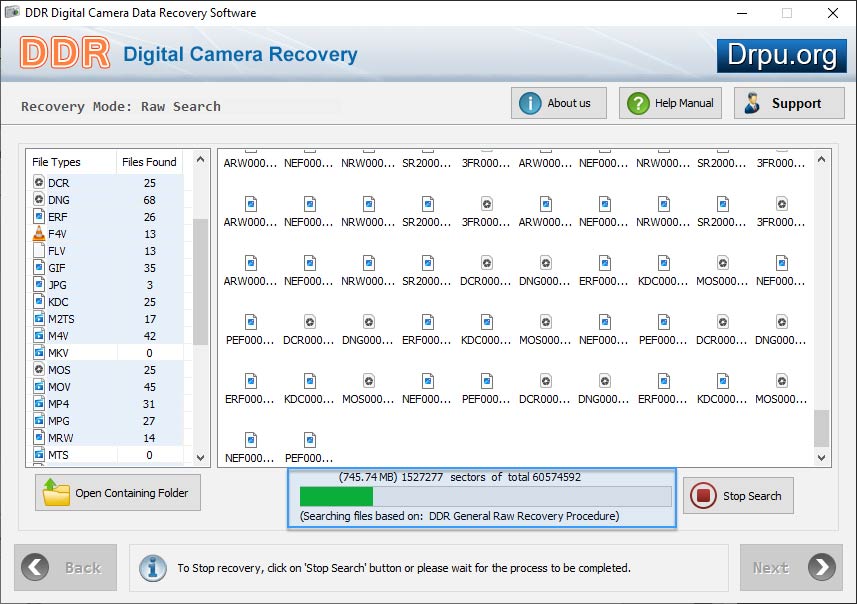Image resolution: width=857 pixels, height=604 pixels.
Task: Click the MPG file type icon
Action: 39,420
